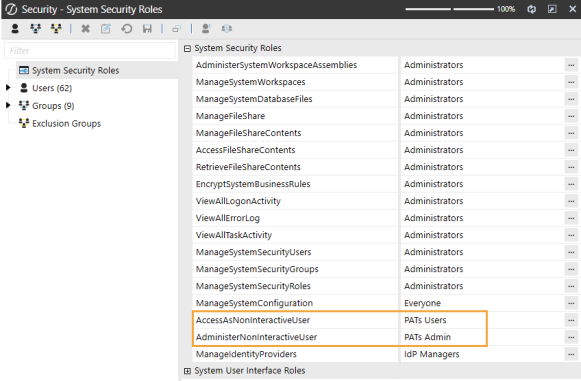Click Administrators value for ManageFileShare
Viewport: 581px width, 381px height.
tap(434, 116)
